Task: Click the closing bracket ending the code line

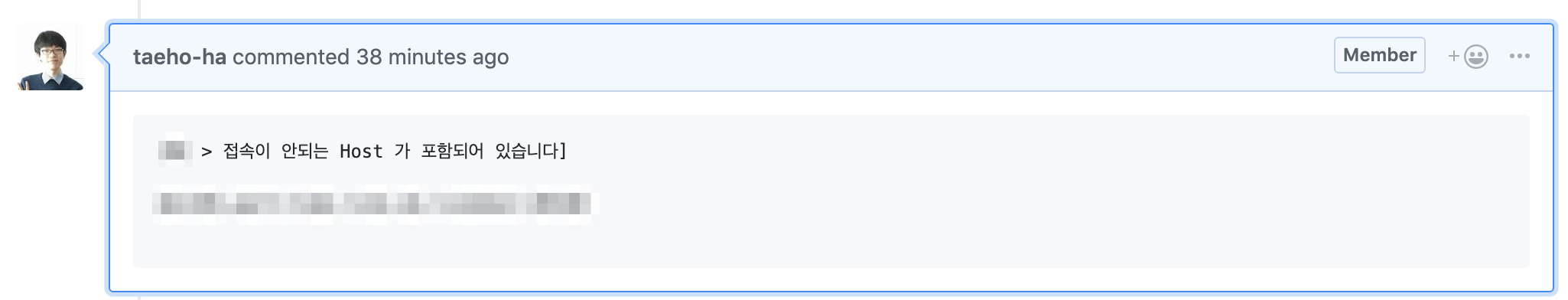Action: pyautogui.click(x=563, y=151)
